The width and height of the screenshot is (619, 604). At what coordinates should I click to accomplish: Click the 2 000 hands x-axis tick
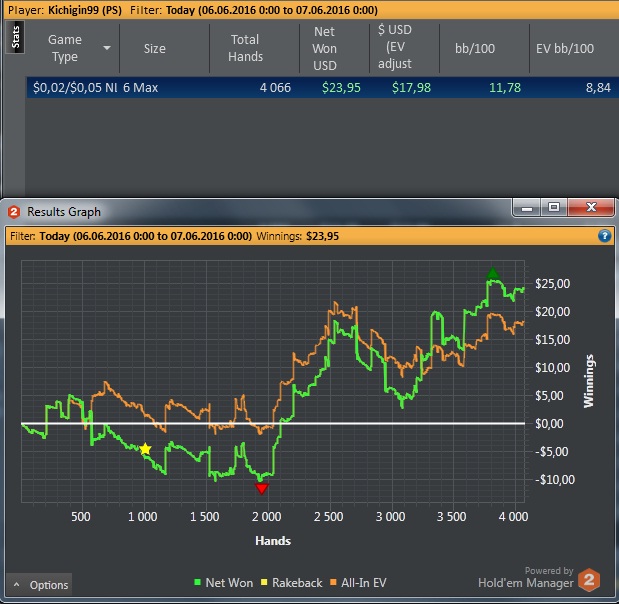tap(266, 516)
